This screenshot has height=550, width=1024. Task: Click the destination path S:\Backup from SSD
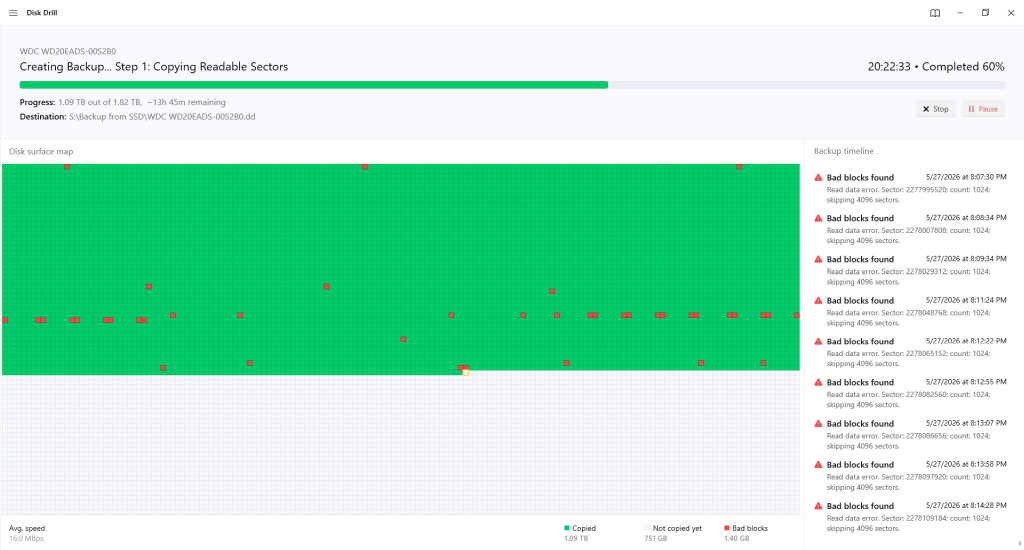pyautogui.click(x=162, y=117)
